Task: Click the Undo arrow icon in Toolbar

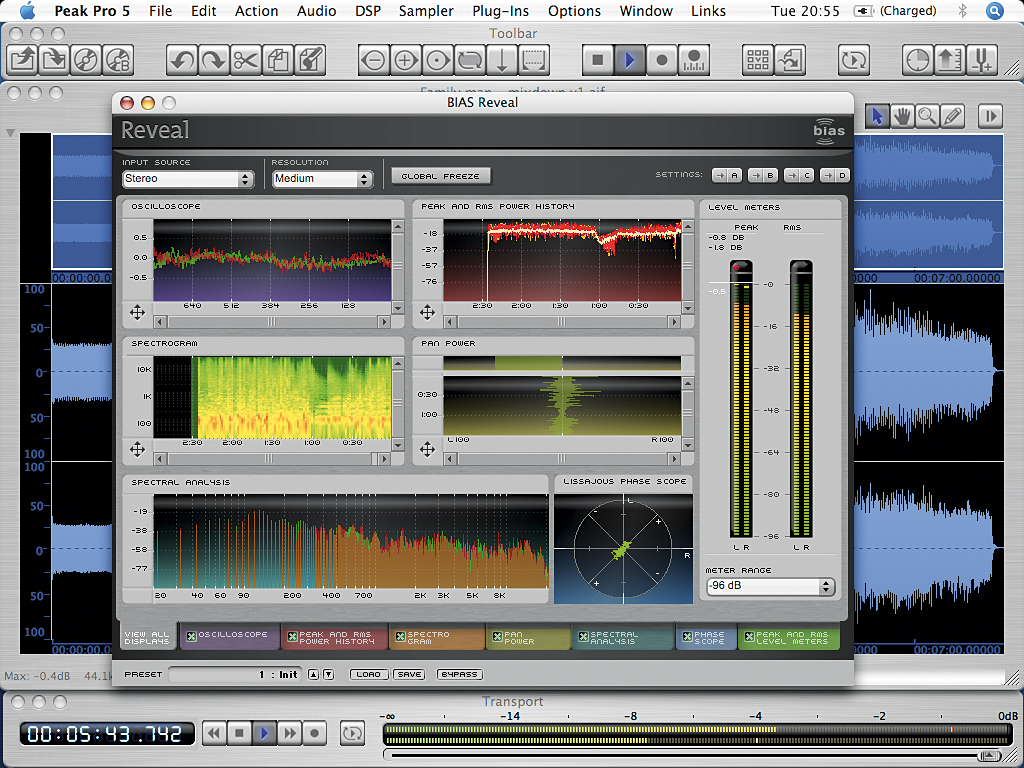Action: click(x=182, y=61)
